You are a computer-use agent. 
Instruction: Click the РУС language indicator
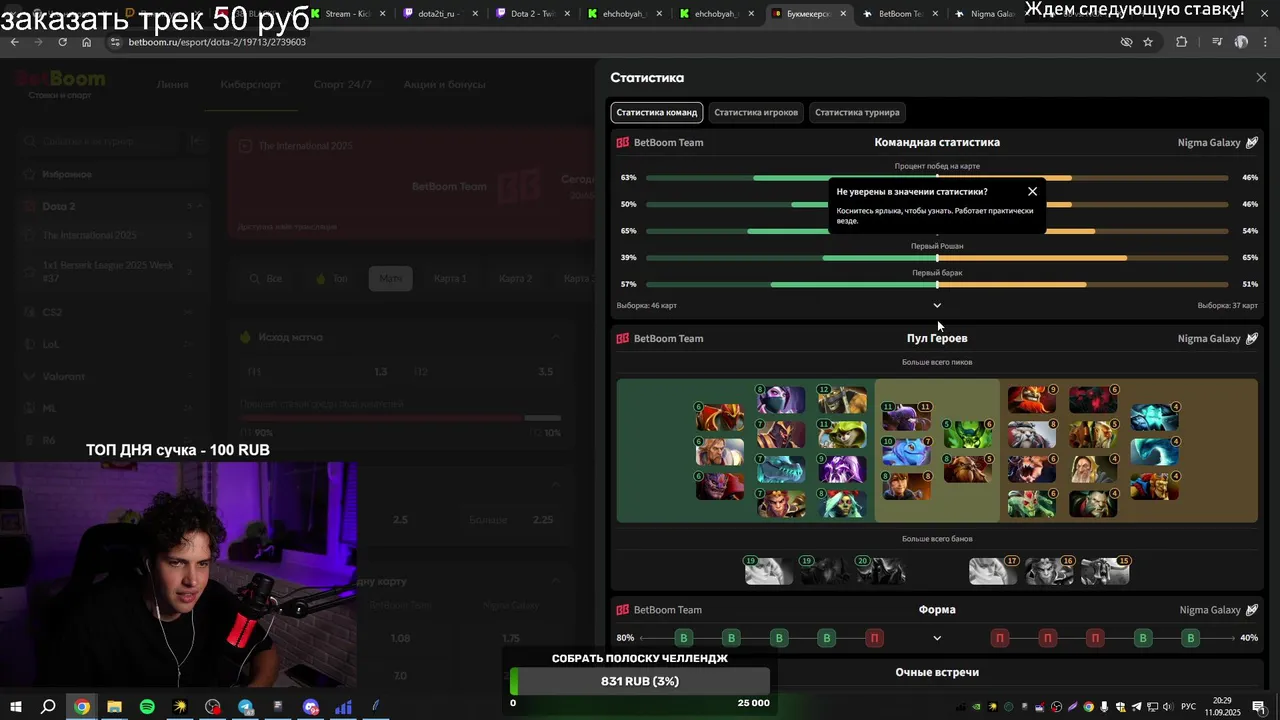pos(1188,707)
